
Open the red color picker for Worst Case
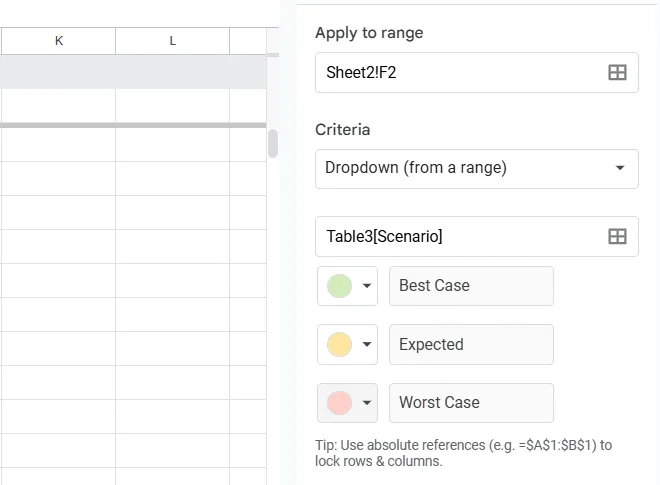[x=347, y=403]
